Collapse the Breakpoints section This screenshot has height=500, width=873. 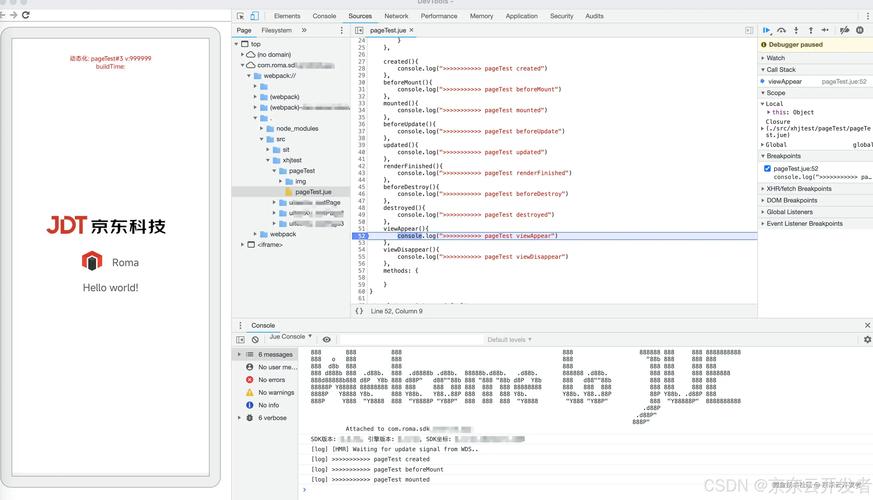(x=783, y=156)
